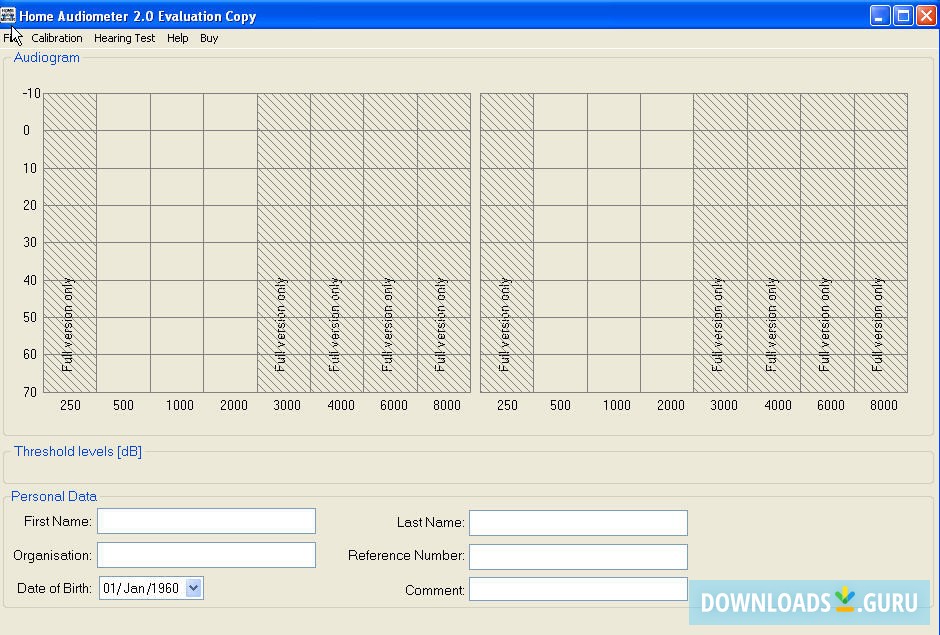
Task: Click the Personal Data section label
Action: 53,496
